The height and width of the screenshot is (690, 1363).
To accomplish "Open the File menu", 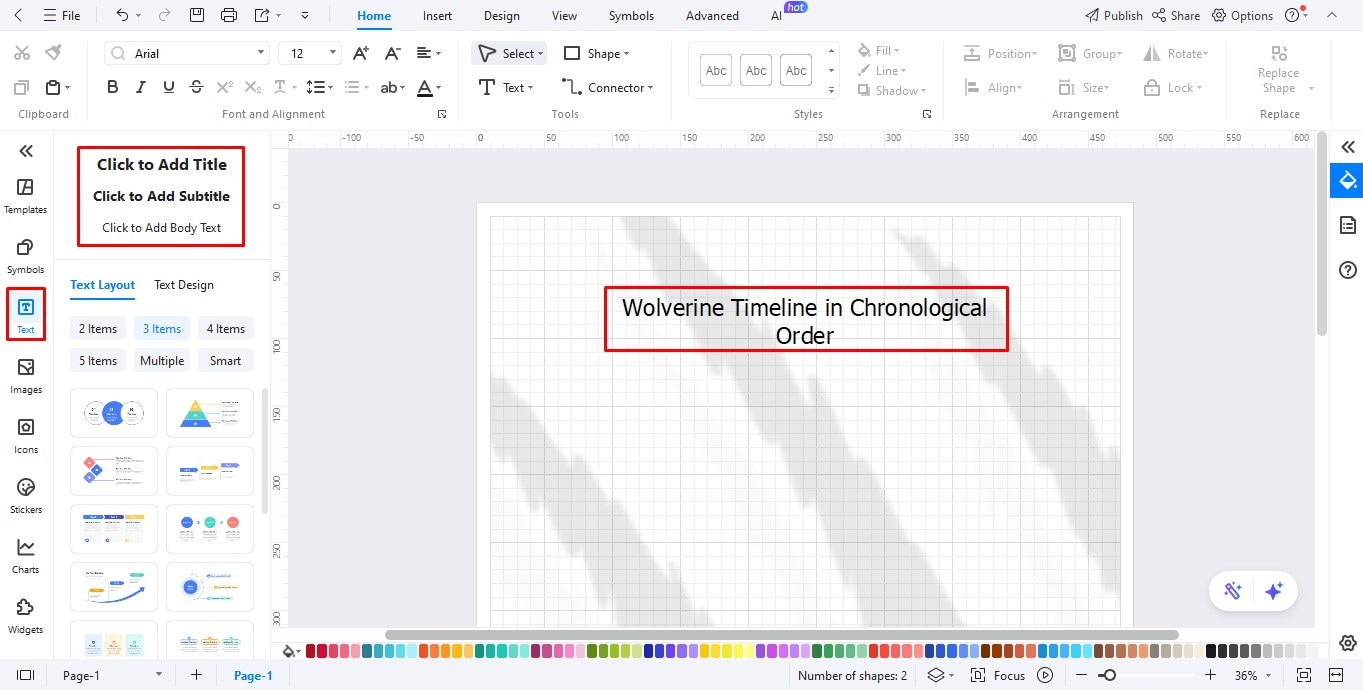I will pos(62,15).
